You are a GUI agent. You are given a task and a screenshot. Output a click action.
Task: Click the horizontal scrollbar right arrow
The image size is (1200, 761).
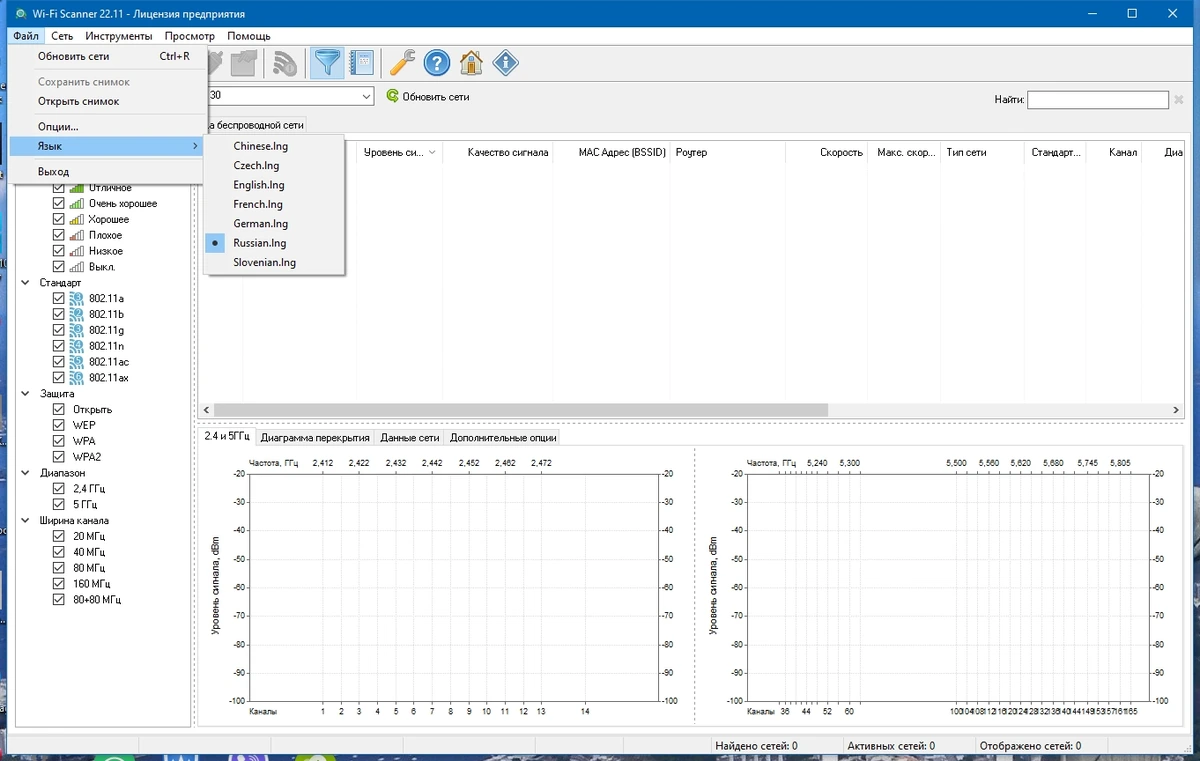coord(1176,410)
